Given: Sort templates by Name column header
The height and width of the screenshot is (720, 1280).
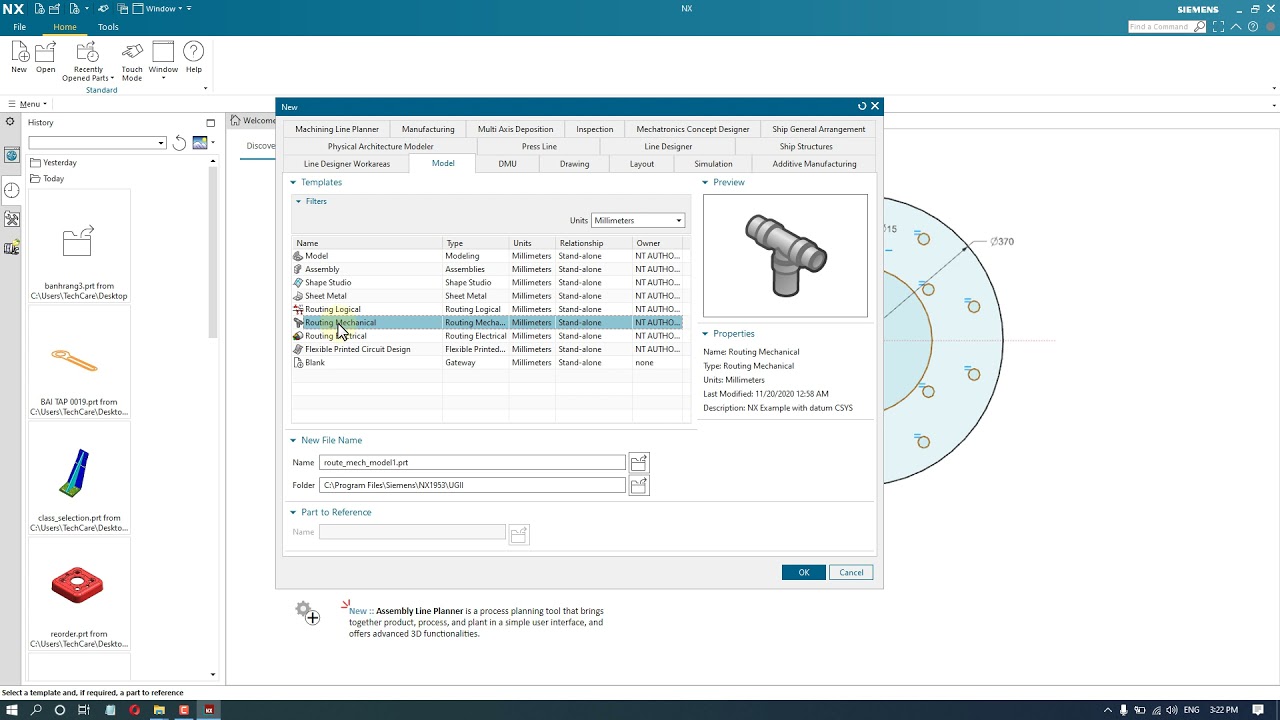Looking at the screenshot, I should click(368, 243).
